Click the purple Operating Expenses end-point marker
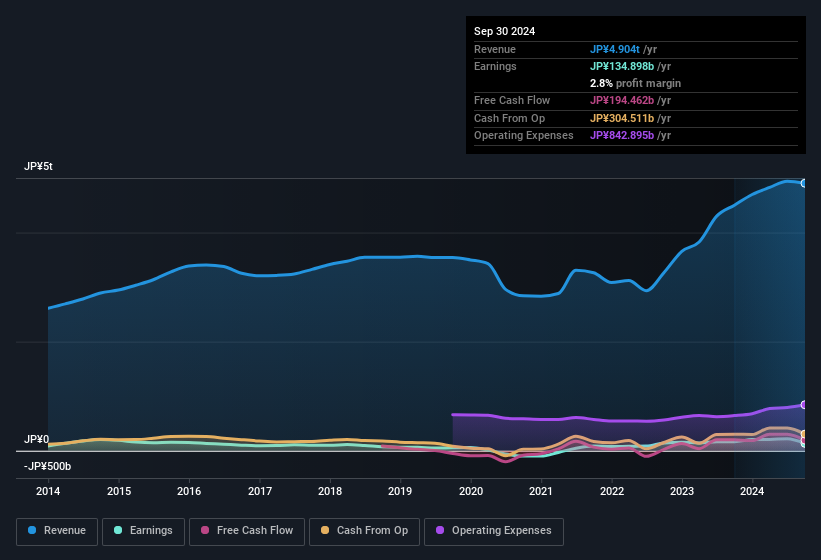The image size is (821, 560). point(804,404)
